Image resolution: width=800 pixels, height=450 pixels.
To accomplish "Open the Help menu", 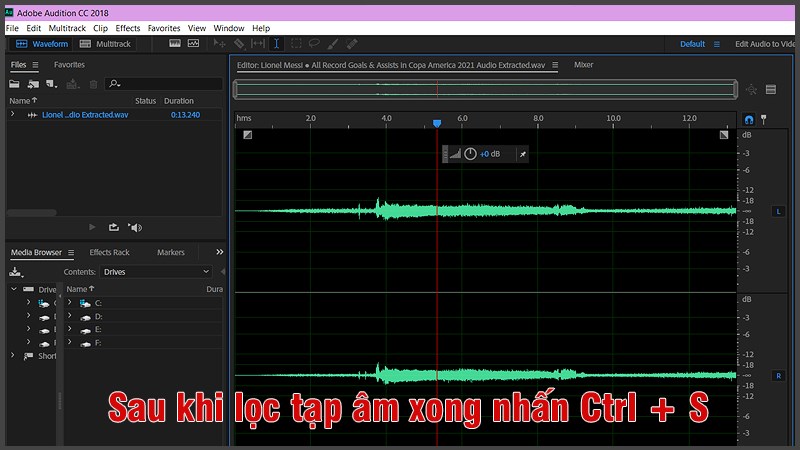I will pyautogui.click(x=261, y=28).
